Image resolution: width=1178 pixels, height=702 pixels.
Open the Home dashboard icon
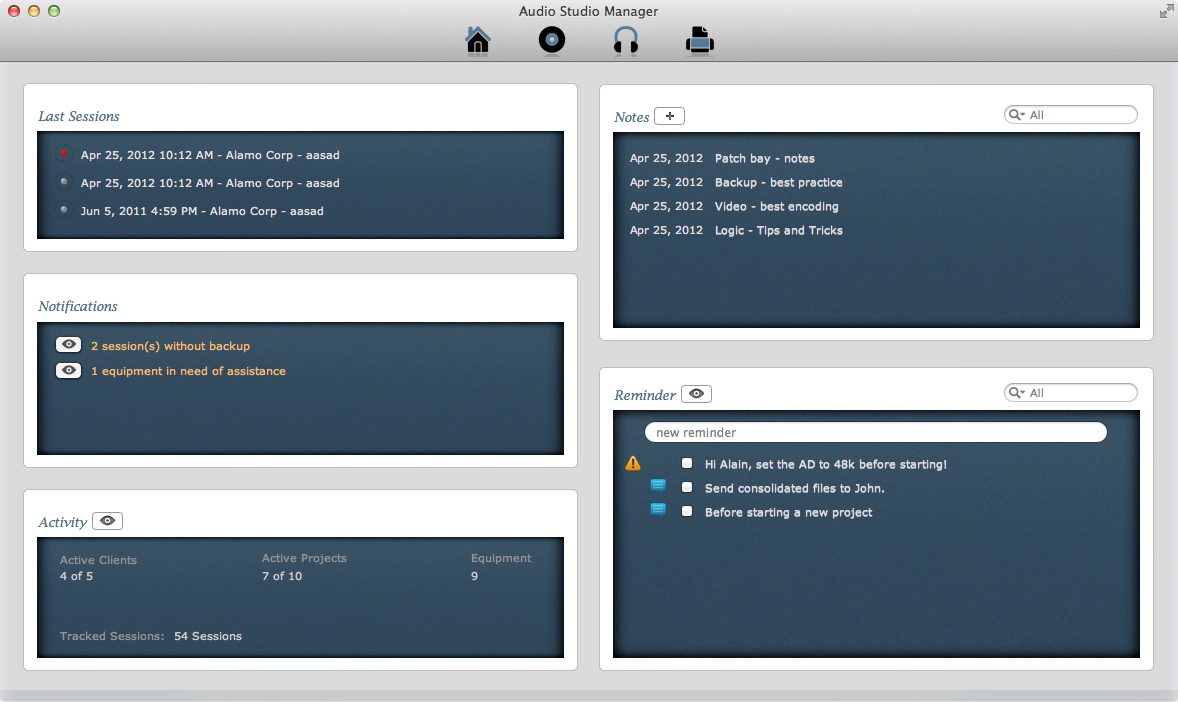point(478,40)
